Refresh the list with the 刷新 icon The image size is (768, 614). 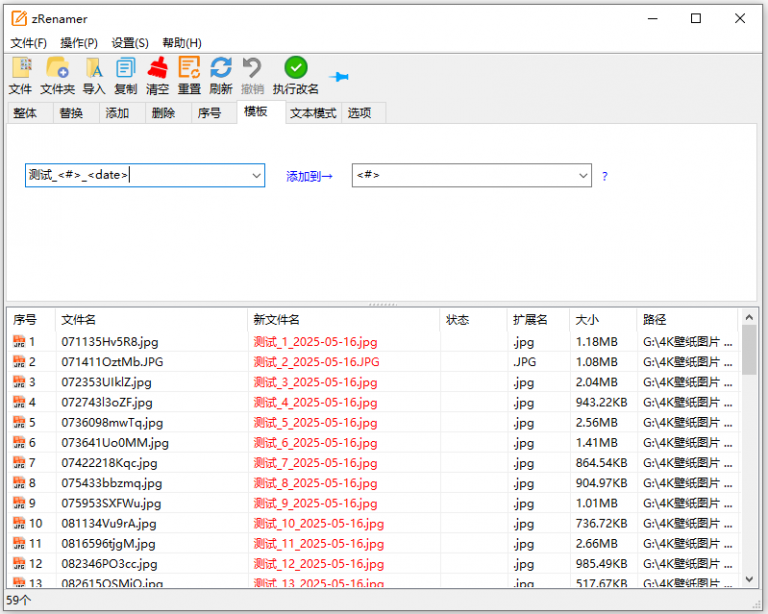pos(221,75)
